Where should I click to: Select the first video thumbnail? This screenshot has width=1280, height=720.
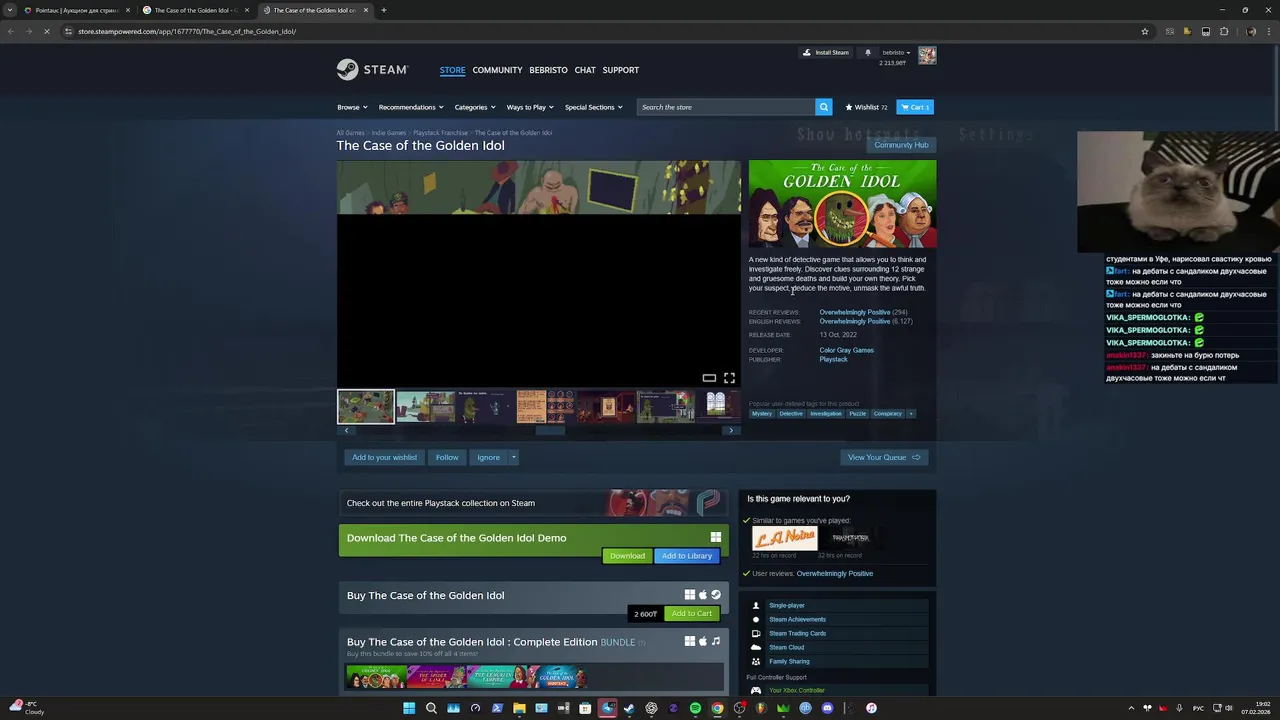pyautogui.click(x=366, y=406)
